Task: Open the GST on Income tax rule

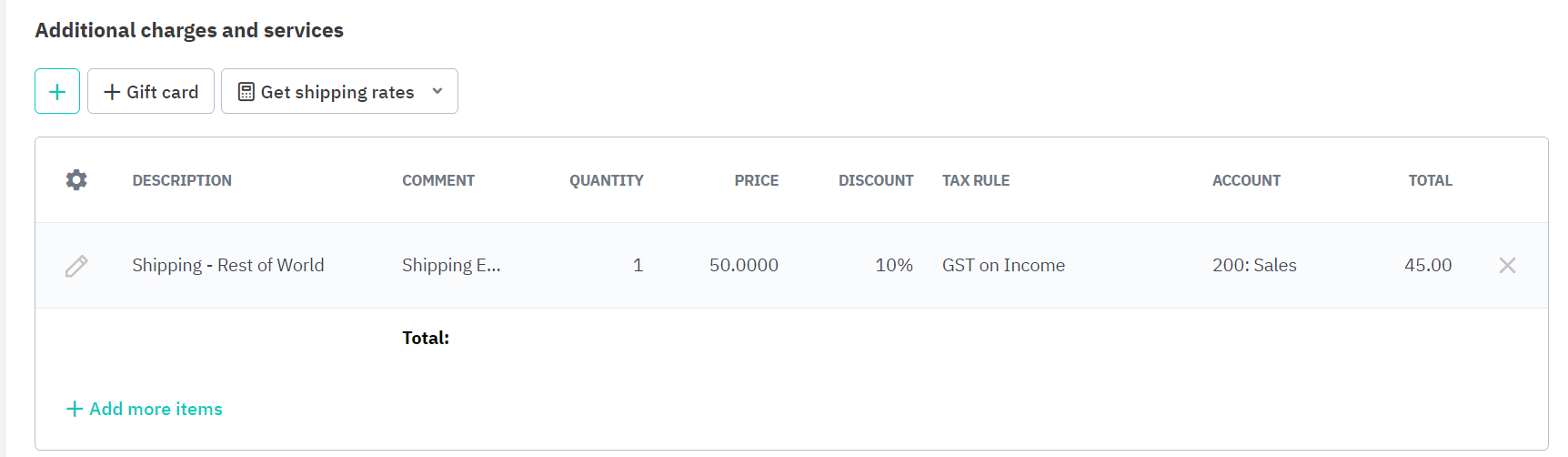Action: click(1003, 265)
